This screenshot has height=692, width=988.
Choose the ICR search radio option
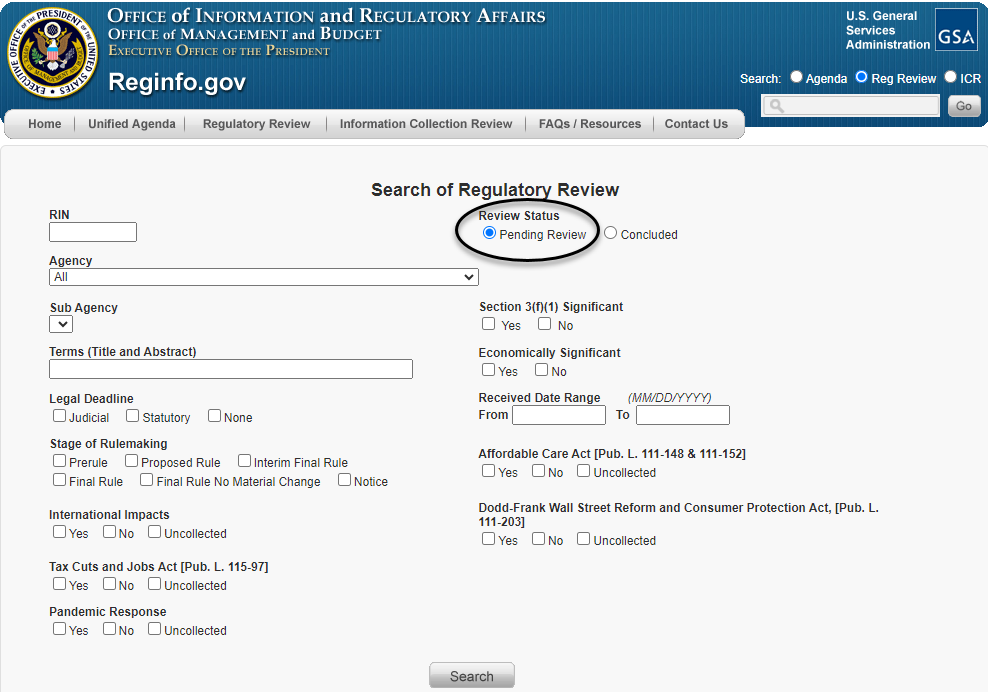(950, 77)
